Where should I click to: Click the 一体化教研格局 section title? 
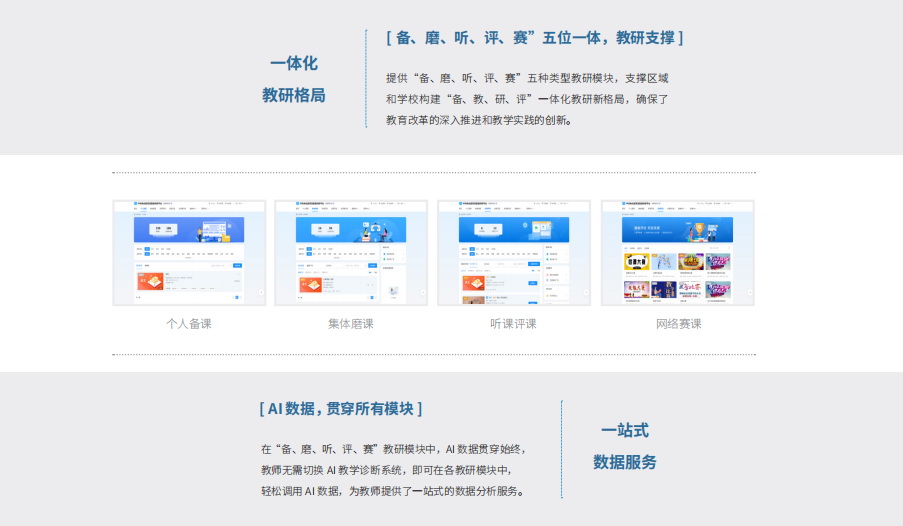point(293,79)
